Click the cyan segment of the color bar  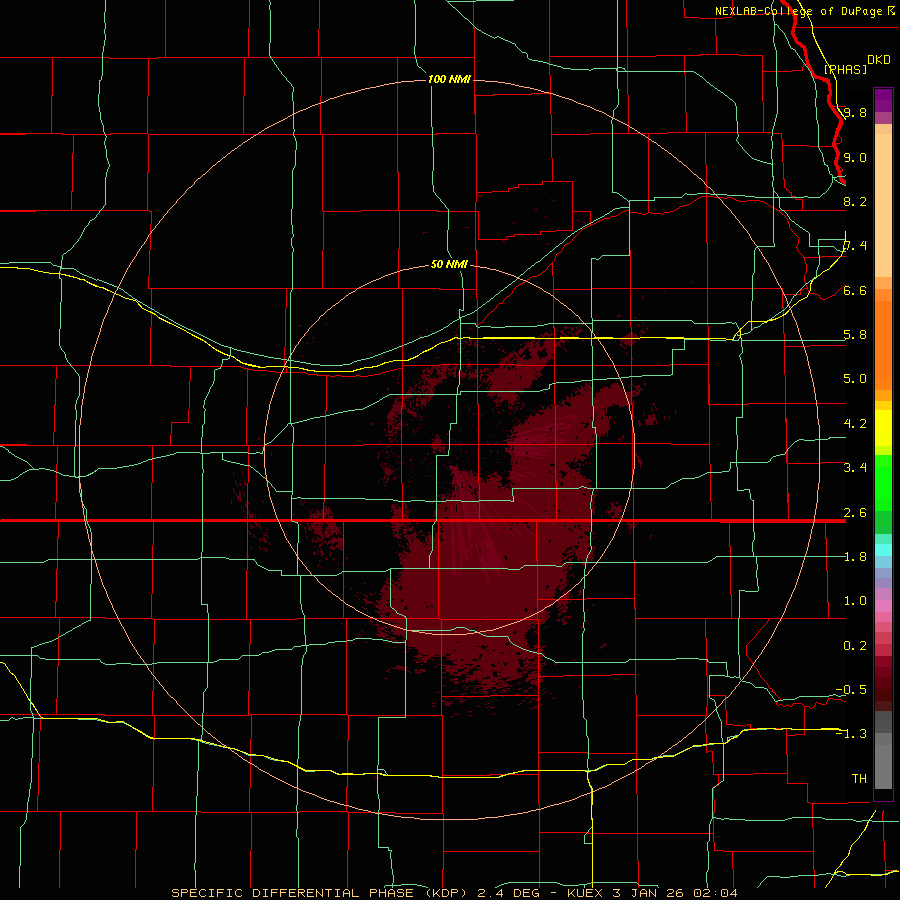(883, 550)
